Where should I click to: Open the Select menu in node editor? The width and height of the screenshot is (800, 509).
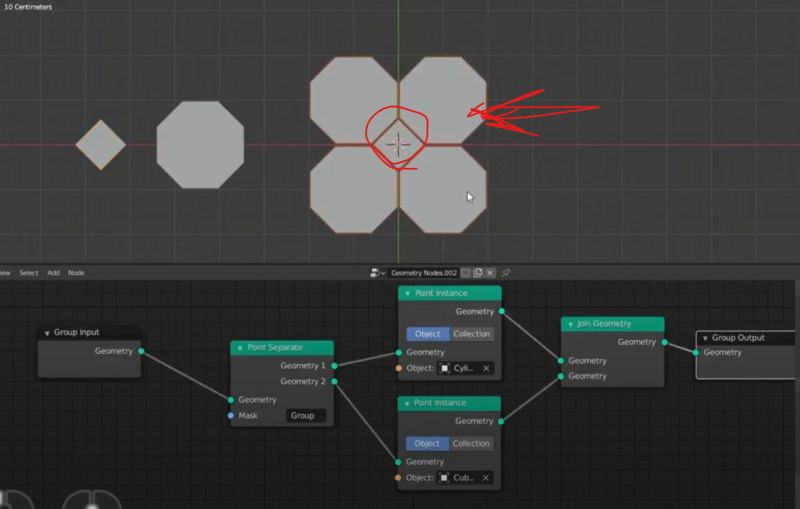[29, 273]
